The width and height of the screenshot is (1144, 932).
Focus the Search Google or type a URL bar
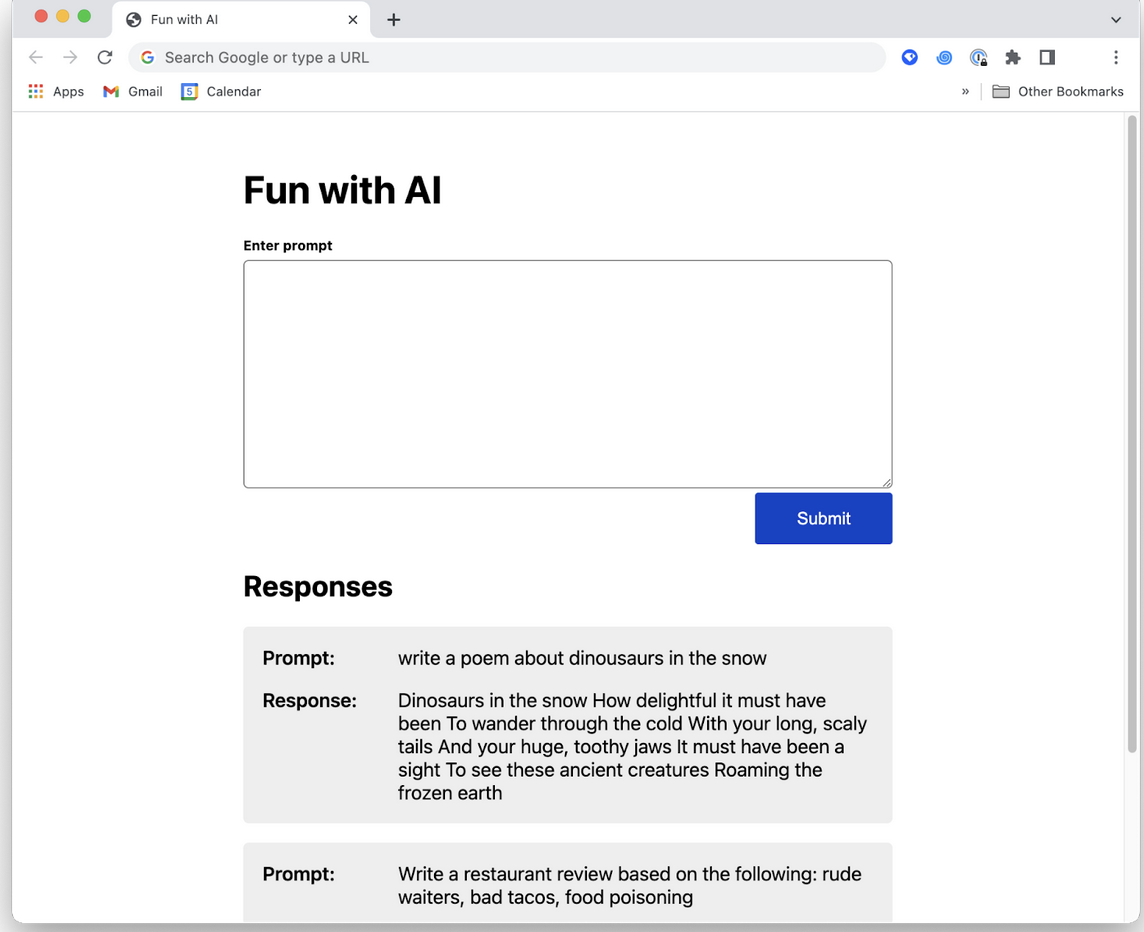(x=507, y=58)
